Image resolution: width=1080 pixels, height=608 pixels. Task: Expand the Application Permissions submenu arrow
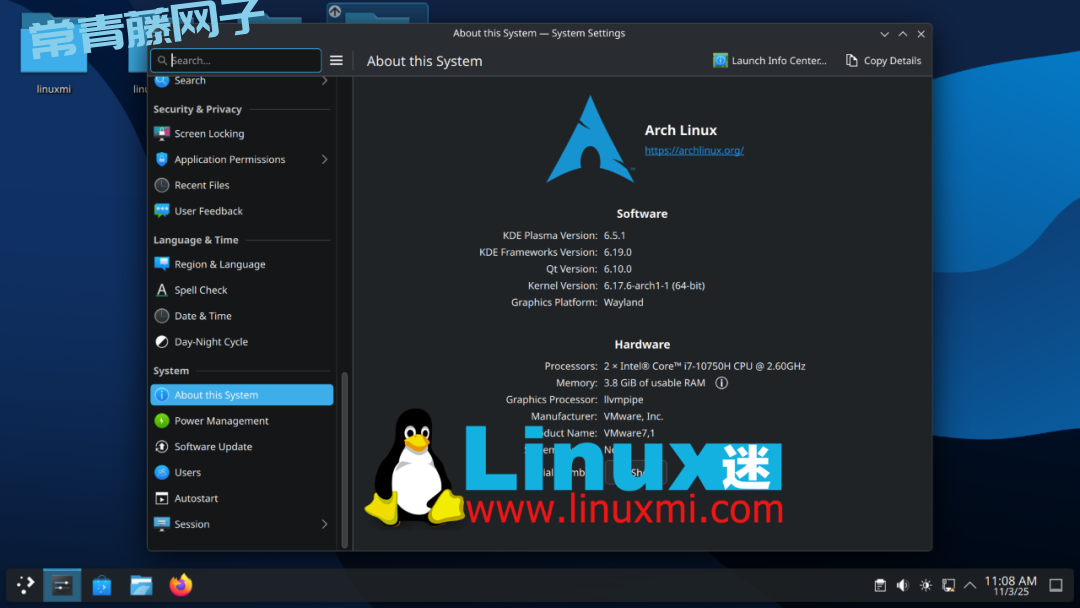click(325, 159)
